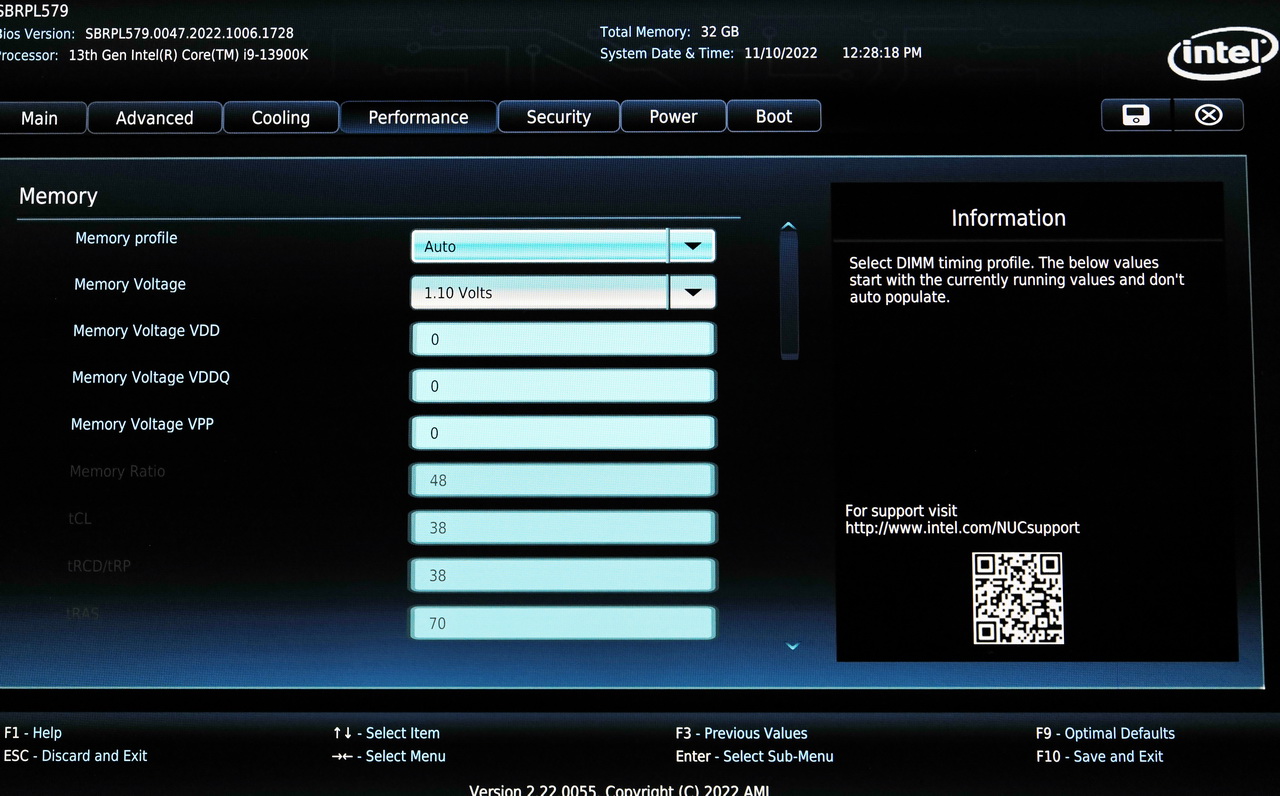The image size is (1280, 796).
Task: Click the Information panel heading
Action: (1008, 218)
